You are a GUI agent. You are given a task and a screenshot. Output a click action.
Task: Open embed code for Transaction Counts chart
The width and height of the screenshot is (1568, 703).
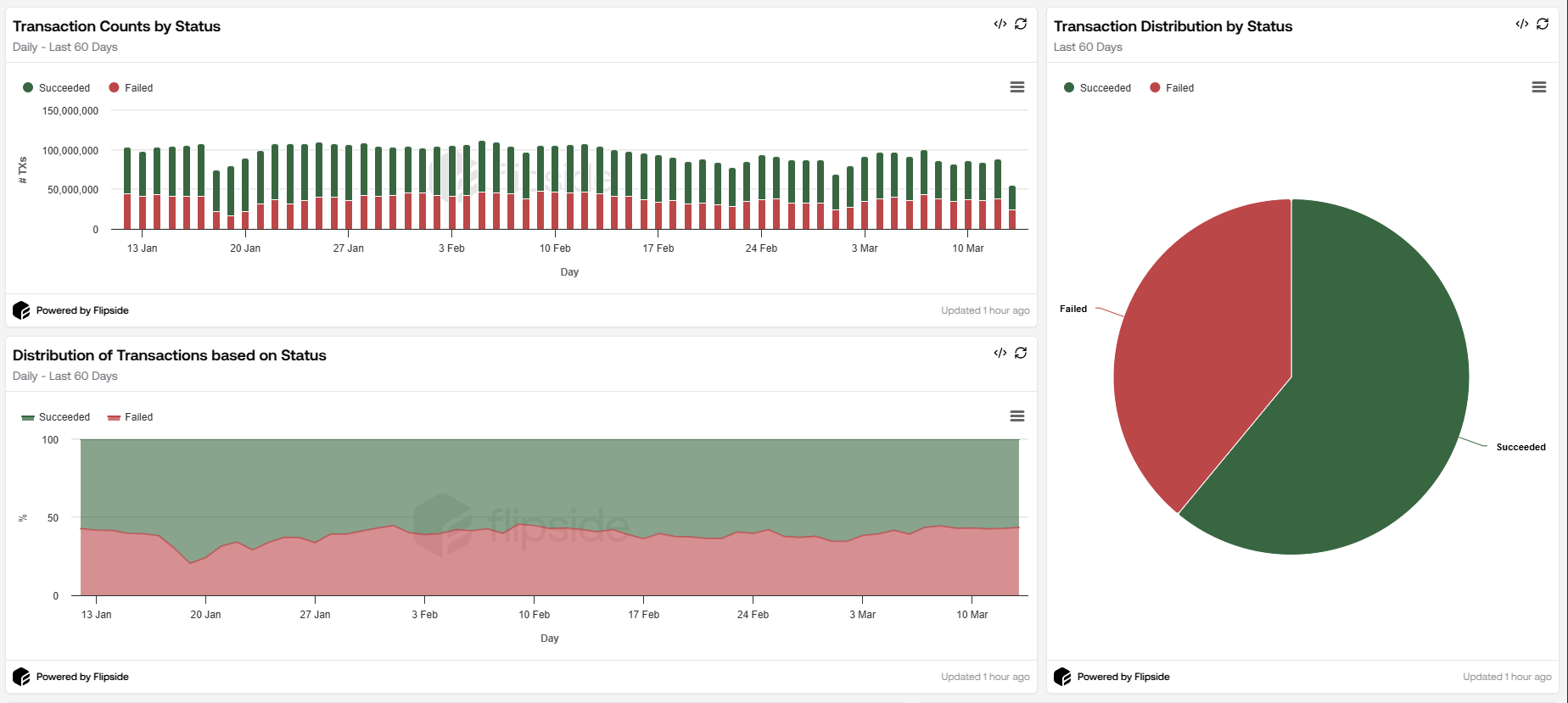click(1000, 24)
